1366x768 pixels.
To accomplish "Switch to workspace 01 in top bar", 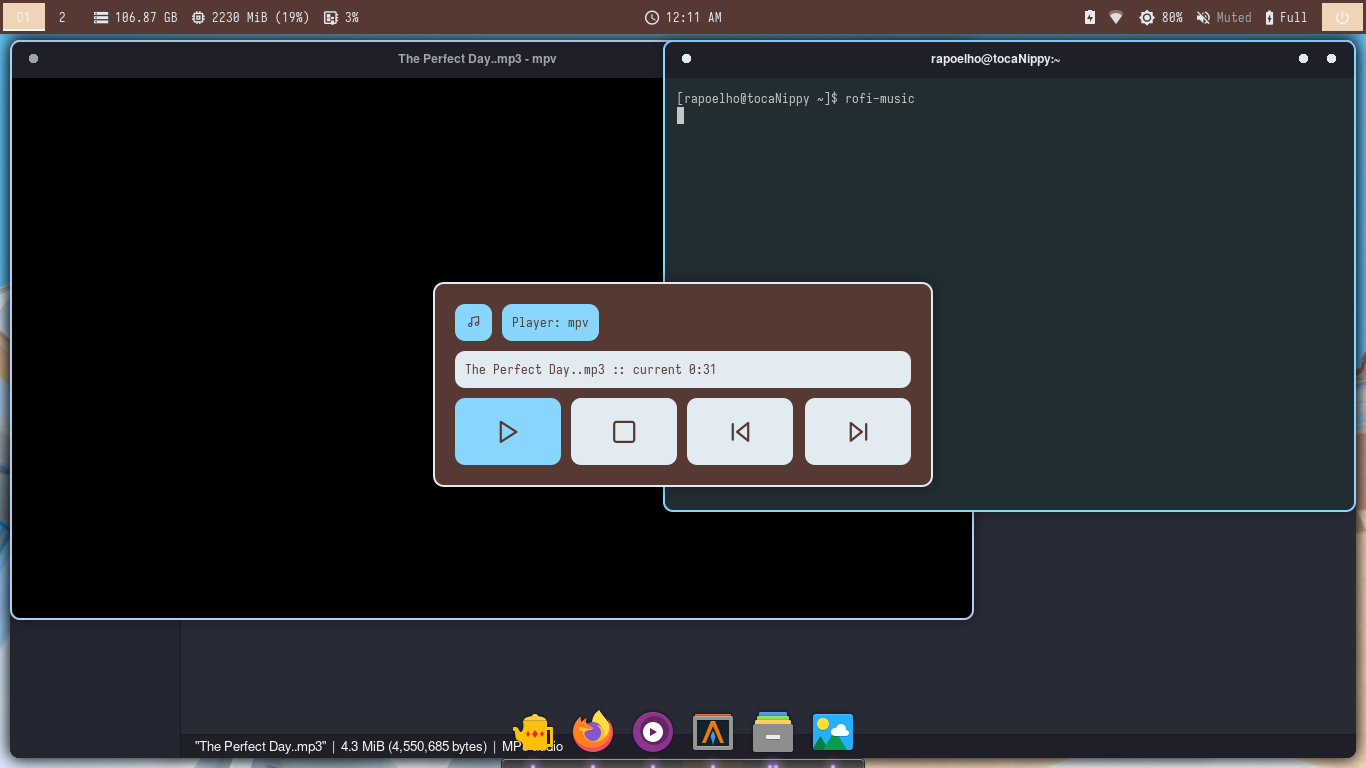I will pos(24,17).
